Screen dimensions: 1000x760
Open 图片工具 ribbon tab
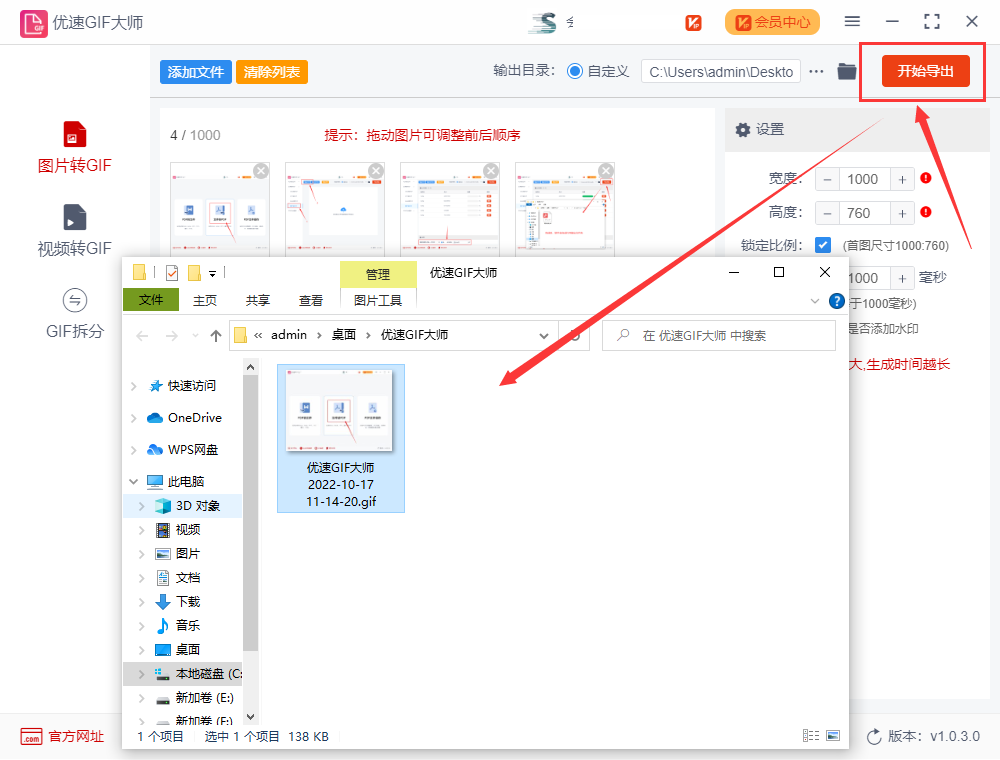(x=378, y=300)
